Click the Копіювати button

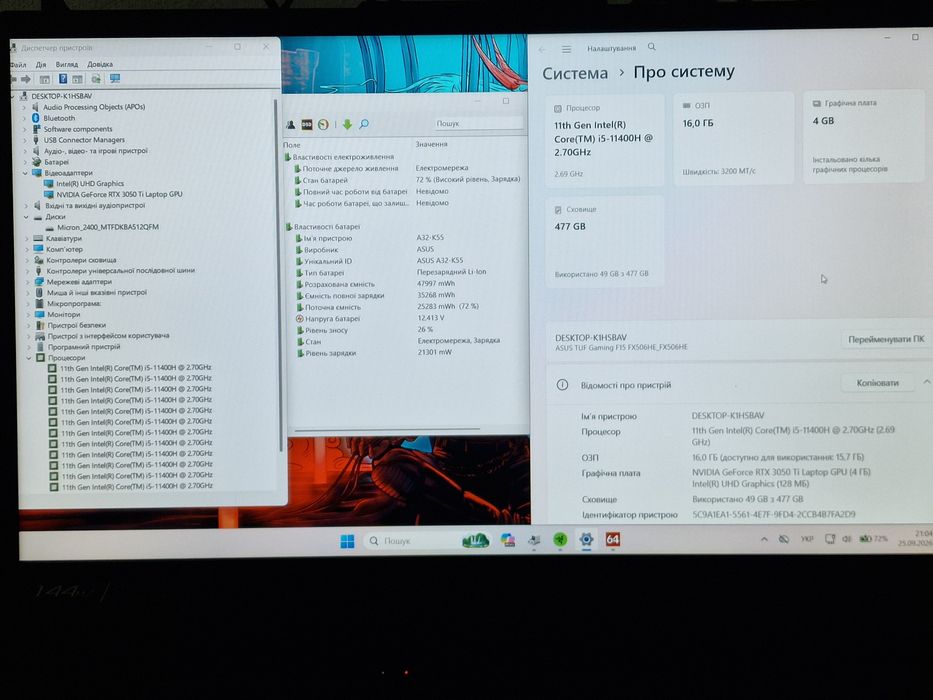(877, 383)
